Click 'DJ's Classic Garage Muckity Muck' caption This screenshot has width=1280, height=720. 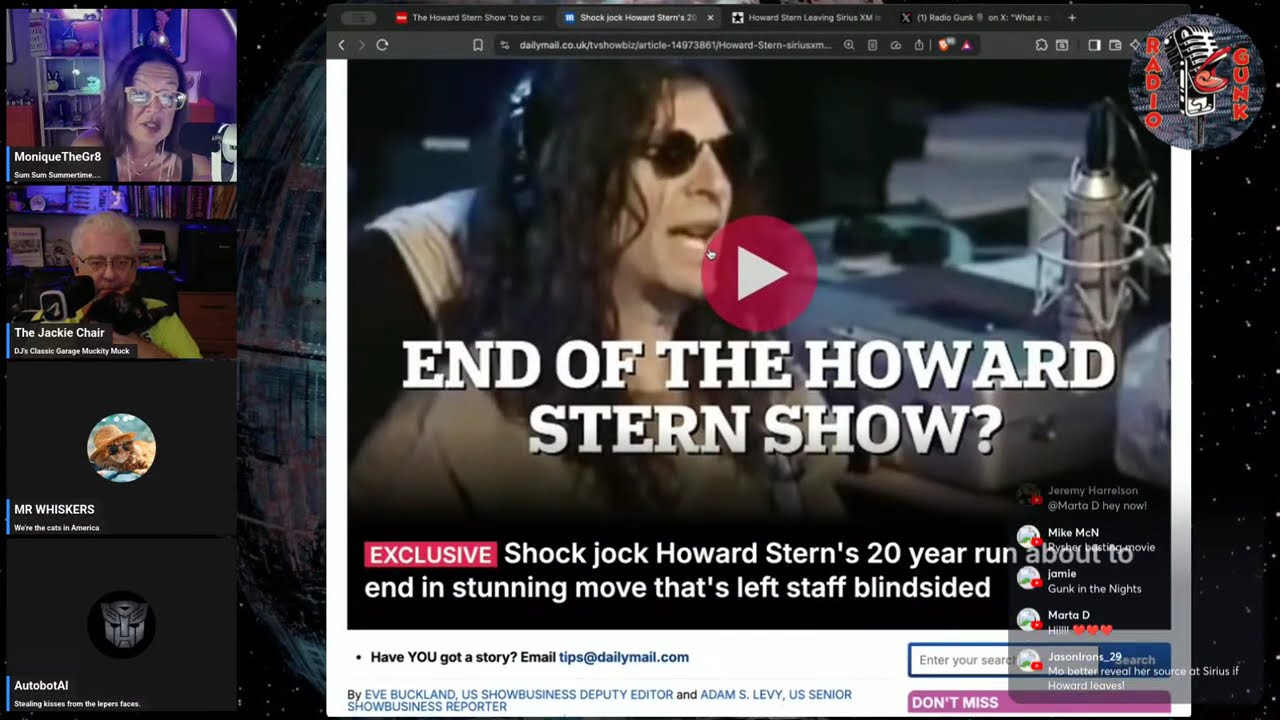[72, 351]
